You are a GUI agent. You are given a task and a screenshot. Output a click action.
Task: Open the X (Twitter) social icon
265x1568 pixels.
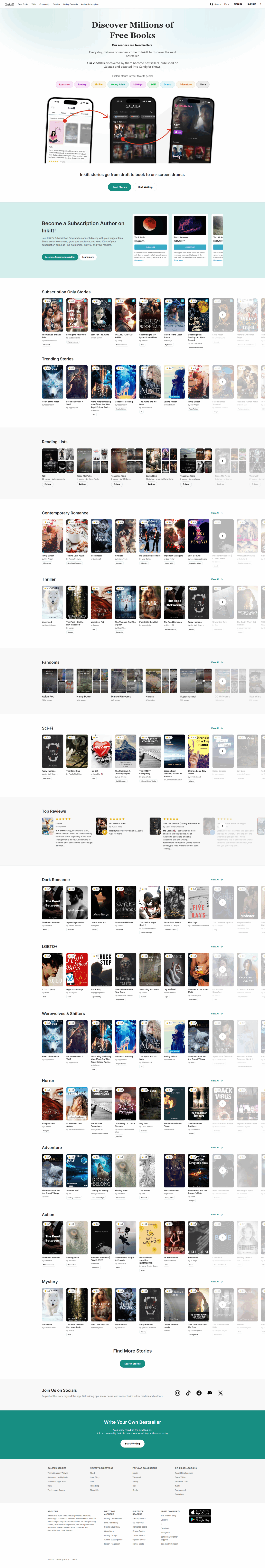[221, 1393]
